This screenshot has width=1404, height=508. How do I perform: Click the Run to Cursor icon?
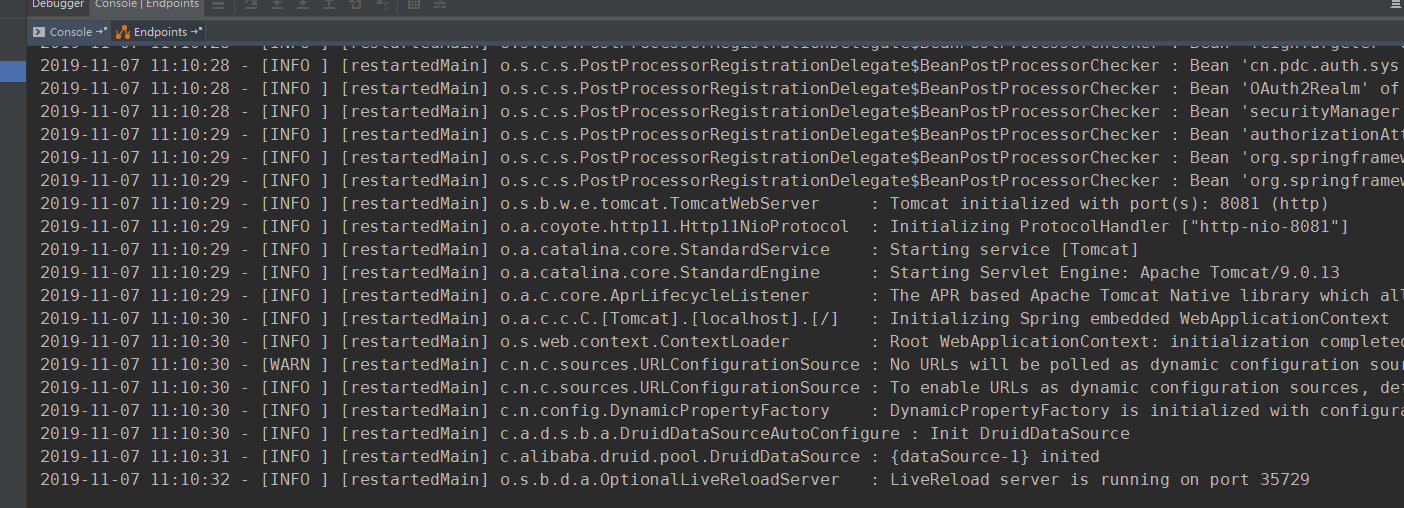pyautogui.click(x=381, y=5)
